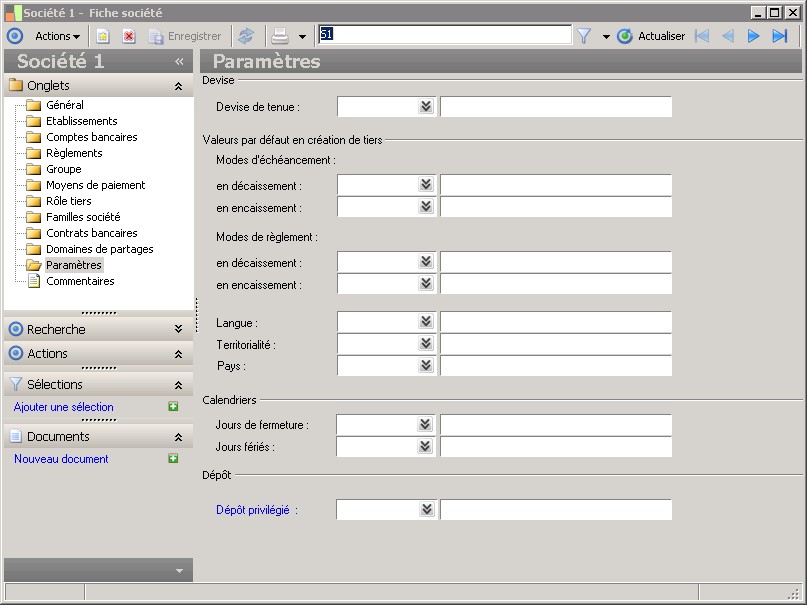The image size is (807, 605).
Task: Select Comptes bancaires in the tree
Action: tap(91, 137)
